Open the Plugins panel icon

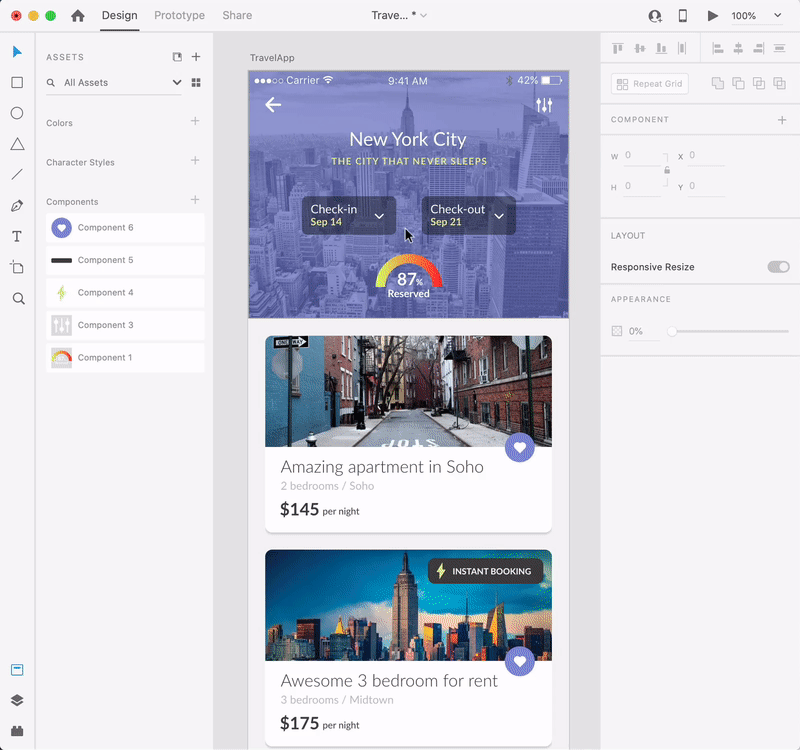[17, 730]
